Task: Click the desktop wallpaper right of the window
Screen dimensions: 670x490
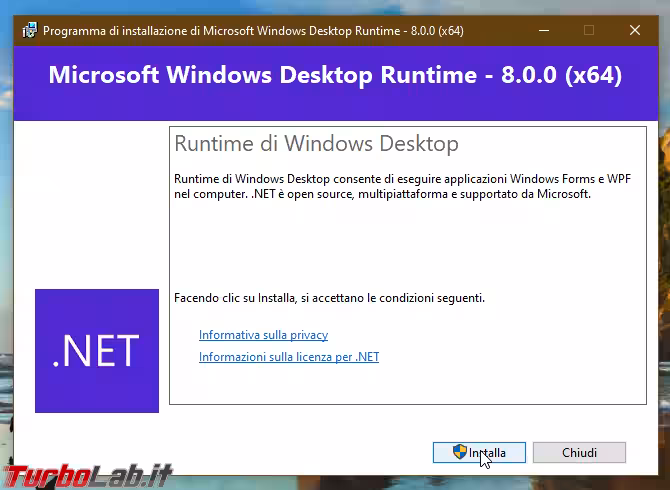Action: 664,300
